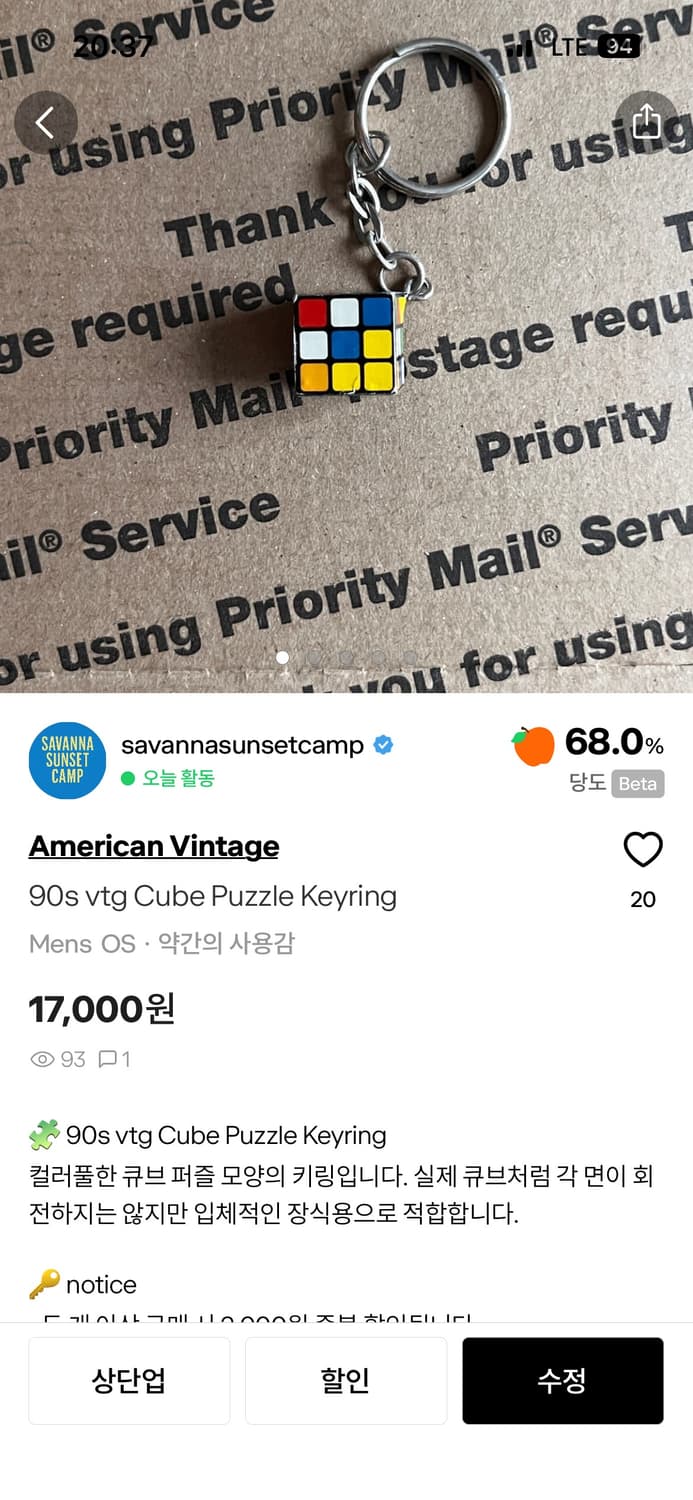This screenshot has width=693, height=1500.
Task: Tap the blue verified badge
Action: coord(383,745)
